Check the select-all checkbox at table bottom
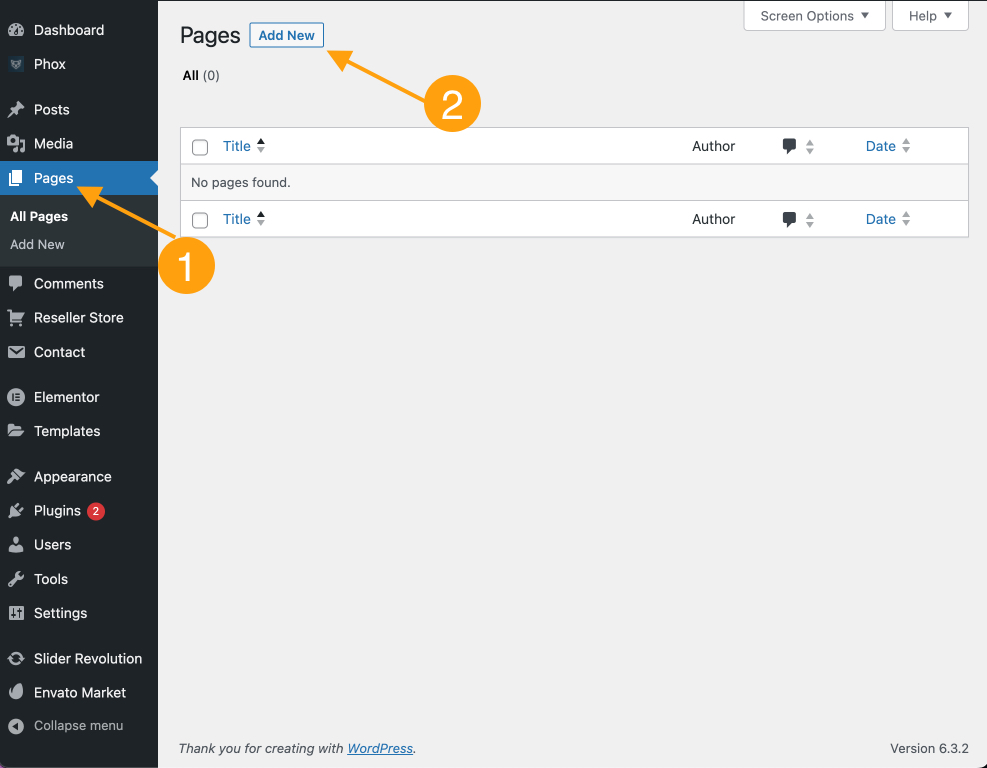The image size is (987, 768). click(200, 219)
